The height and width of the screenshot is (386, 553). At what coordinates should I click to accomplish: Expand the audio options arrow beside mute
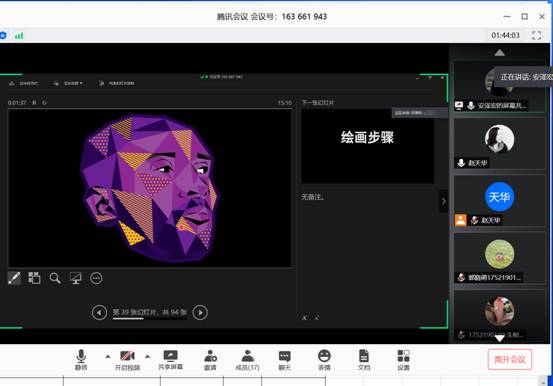(x=108, y=357)
